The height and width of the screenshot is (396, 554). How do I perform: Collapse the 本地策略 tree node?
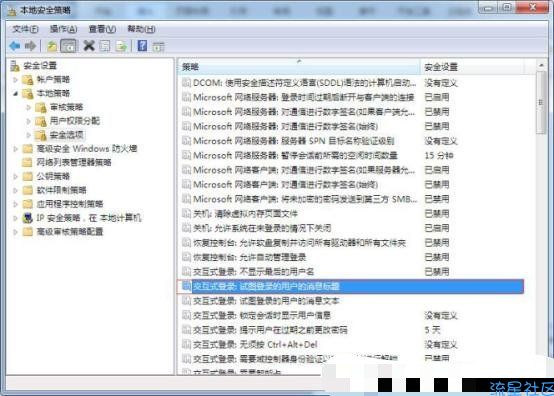point(15,94)
